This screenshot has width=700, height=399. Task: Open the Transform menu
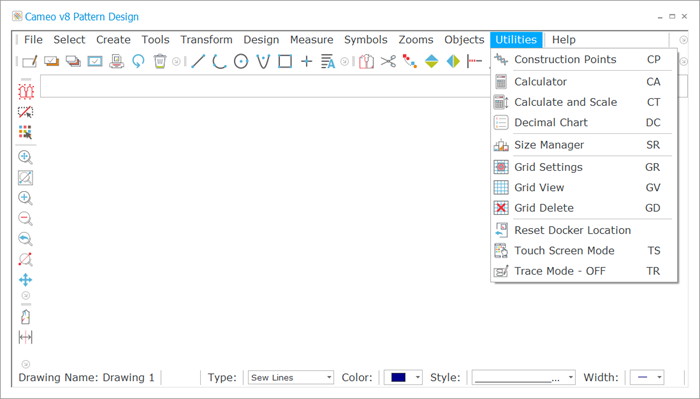[x=206, y=40]
